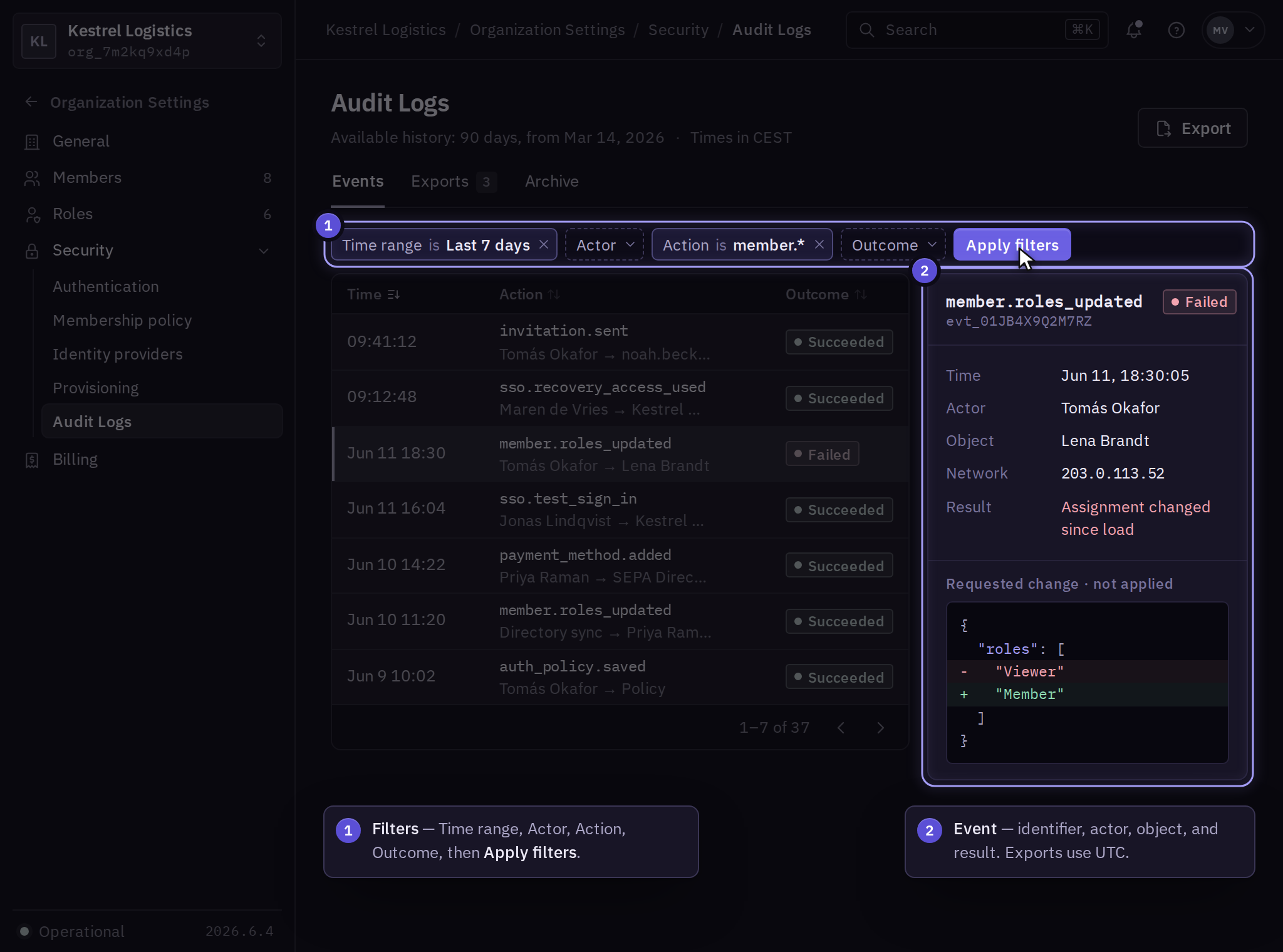The image size is (1283, 952).
Task: Sort by the Outcome column arrows
Action: click(861, 294)
